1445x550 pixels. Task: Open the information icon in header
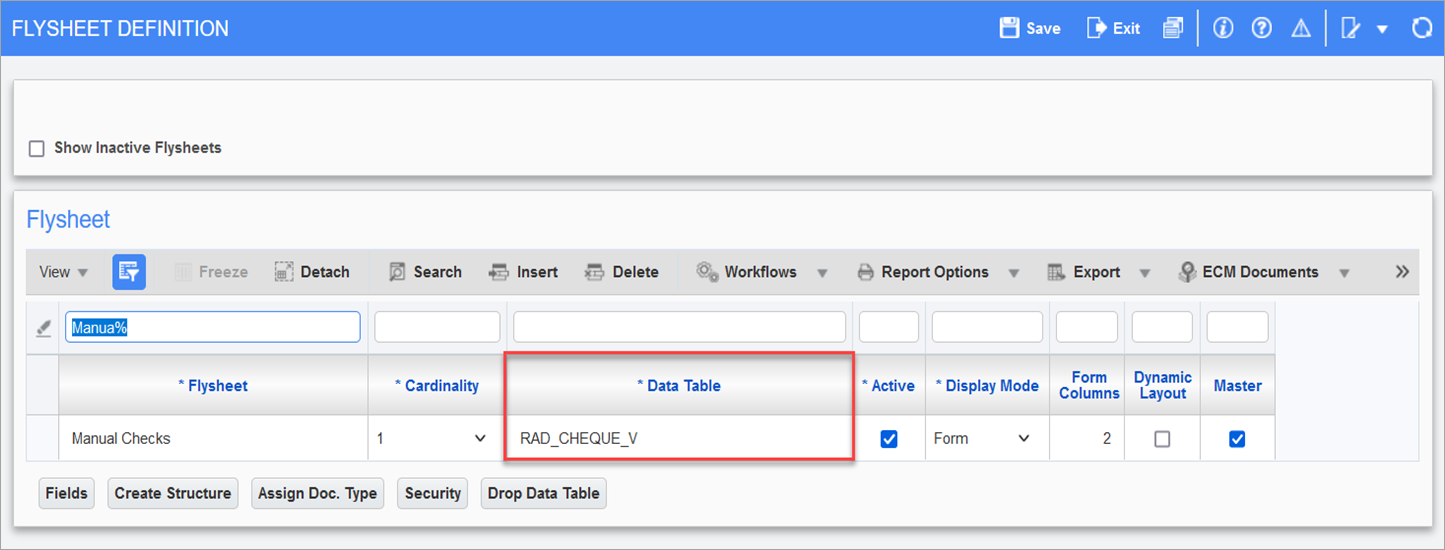[1222, 28]
